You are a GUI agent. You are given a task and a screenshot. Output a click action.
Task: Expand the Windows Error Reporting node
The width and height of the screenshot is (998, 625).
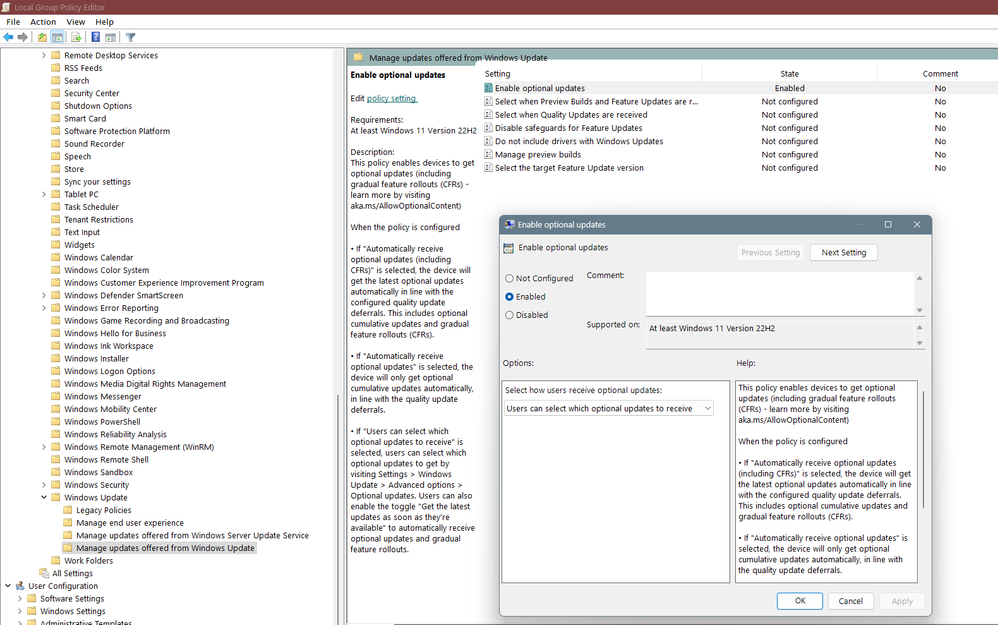coord(44,308)
